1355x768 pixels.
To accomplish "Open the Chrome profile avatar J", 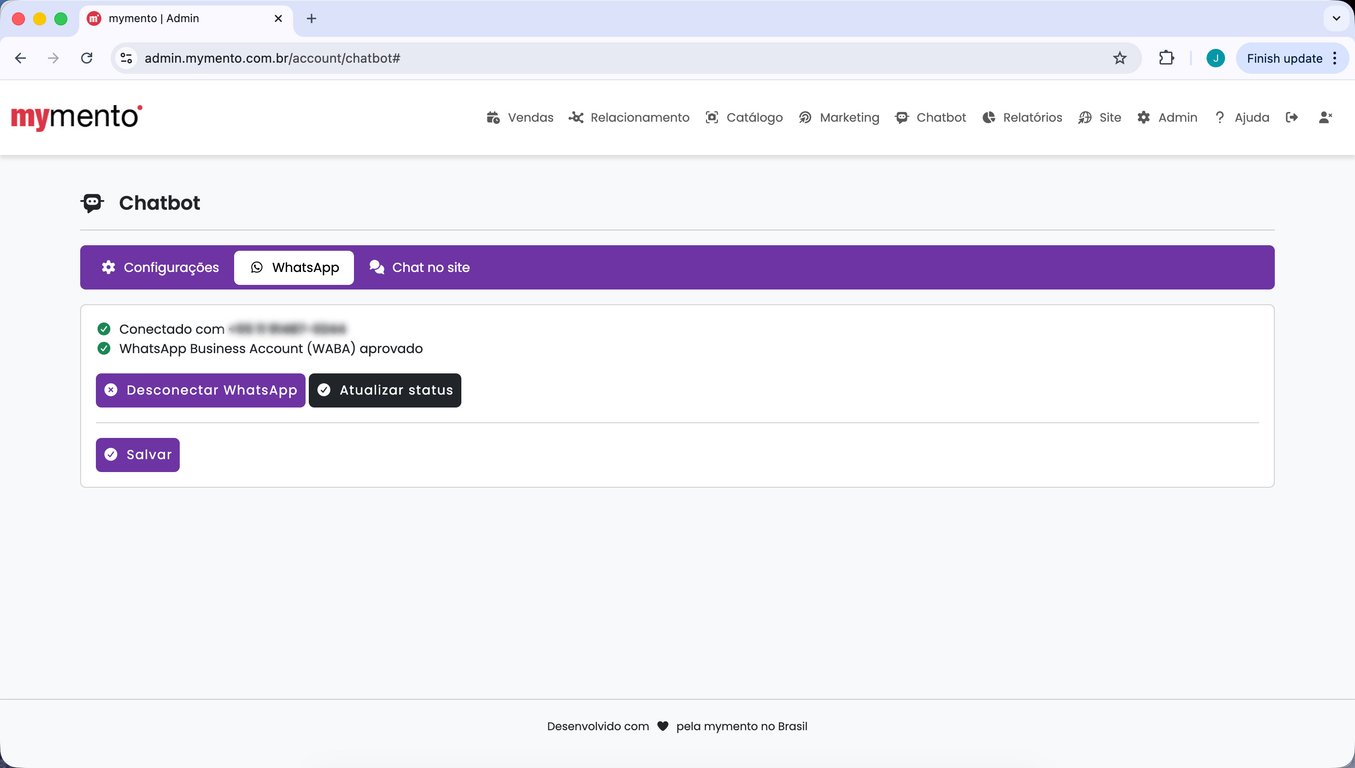I will (x=1215, y=58).
